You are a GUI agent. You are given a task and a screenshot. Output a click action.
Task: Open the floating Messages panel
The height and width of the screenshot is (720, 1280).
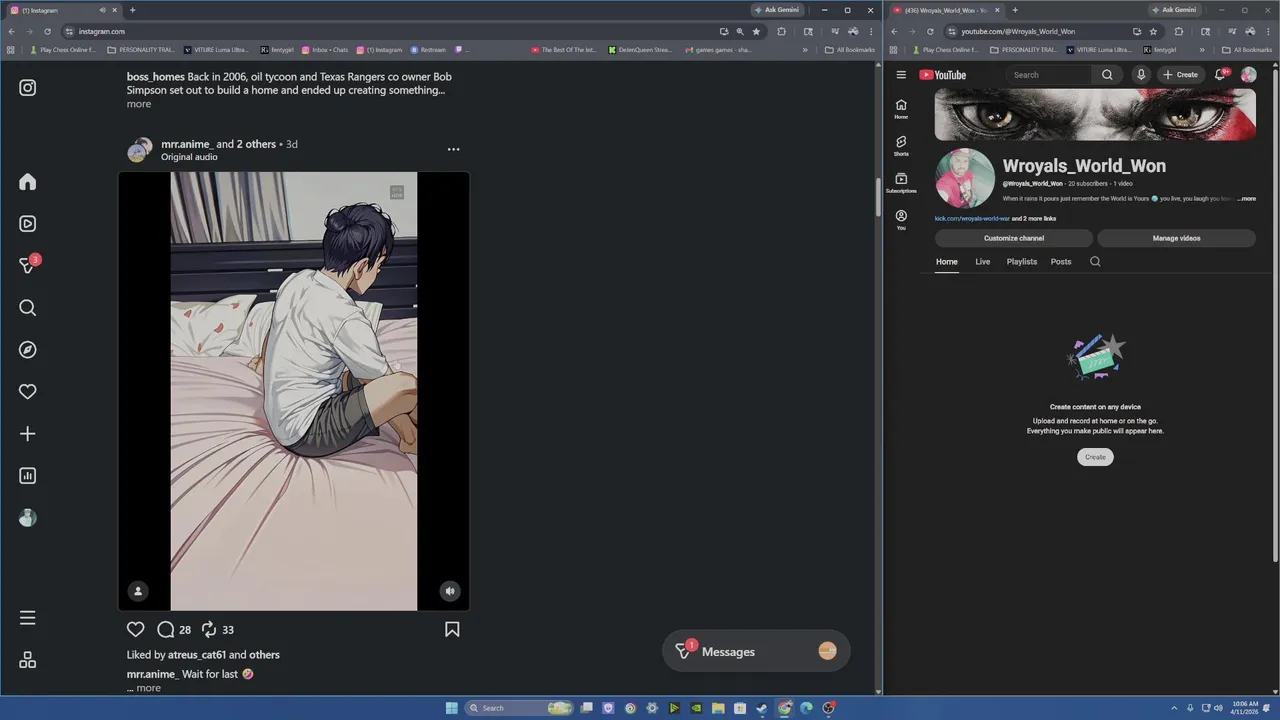(x=756, y=651)
